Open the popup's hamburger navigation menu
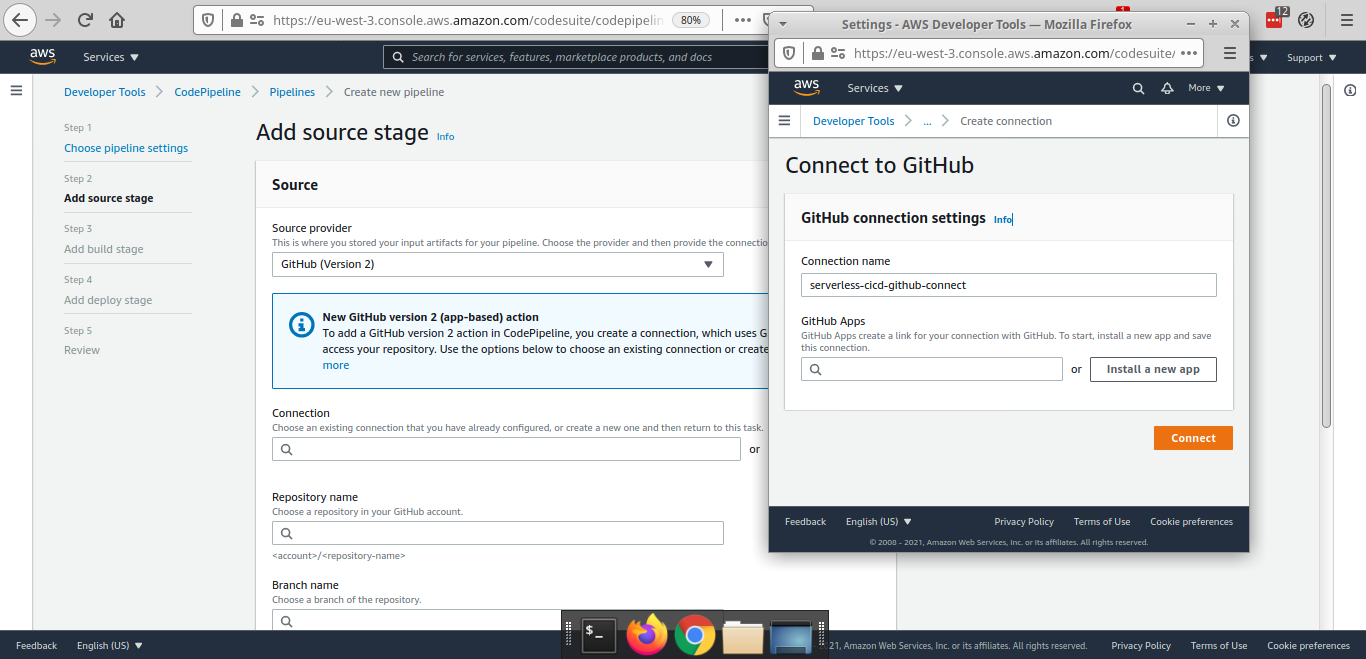This screenshot has width=1366, height=659. click(784, 121)
